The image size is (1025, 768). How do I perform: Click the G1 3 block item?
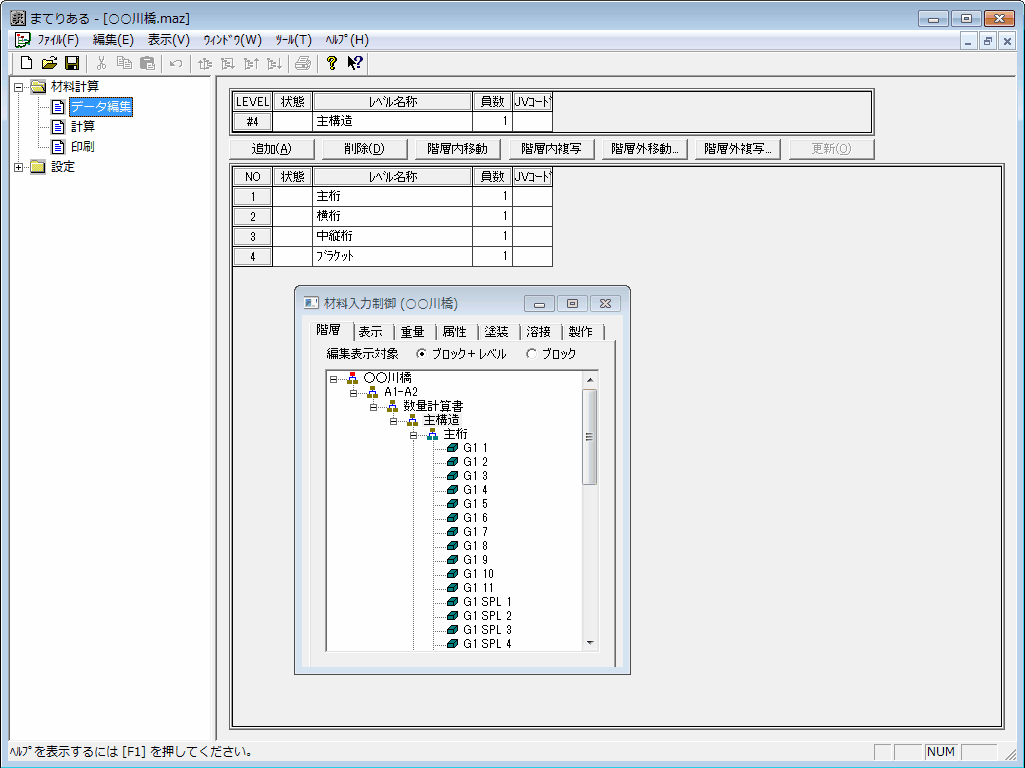point(475,476)
